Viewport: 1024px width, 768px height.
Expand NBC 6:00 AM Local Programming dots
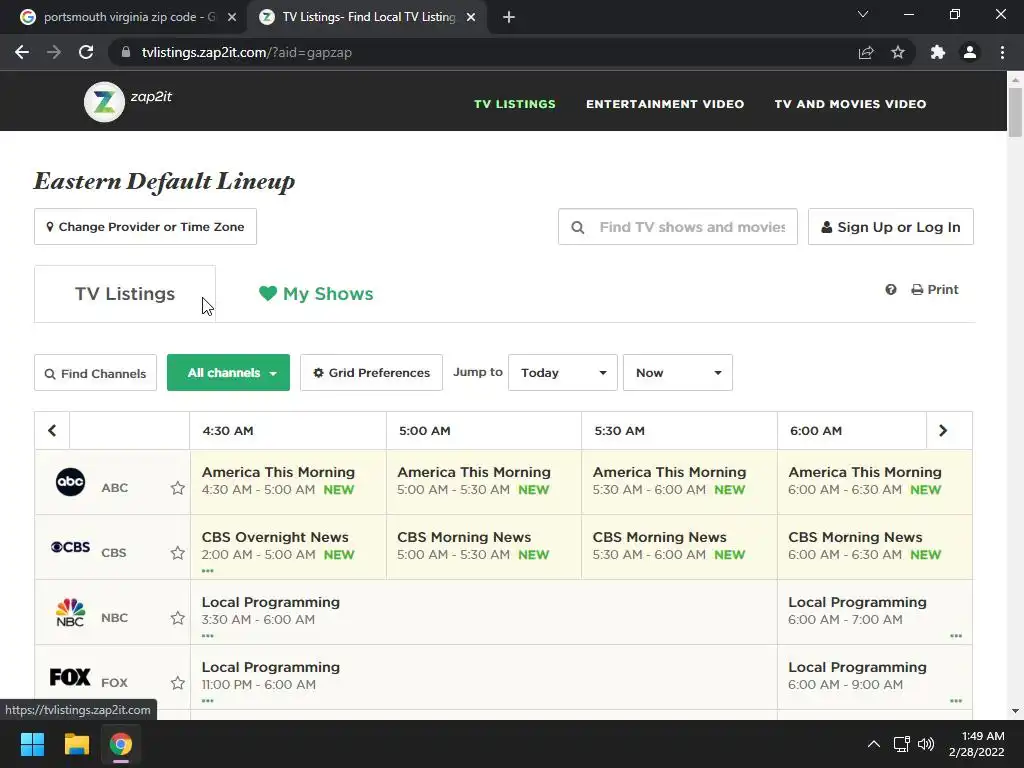coord(956,636)
